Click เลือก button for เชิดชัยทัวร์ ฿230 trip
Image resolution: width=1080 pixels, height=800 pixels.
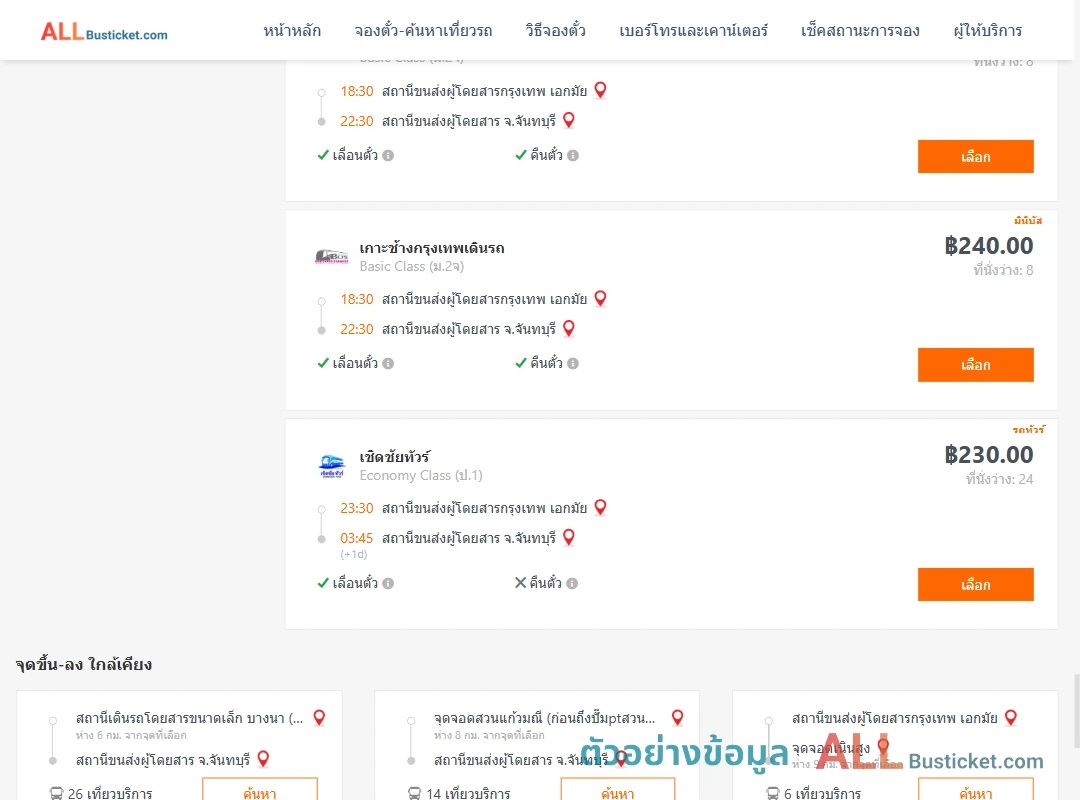tap(975, 584)
